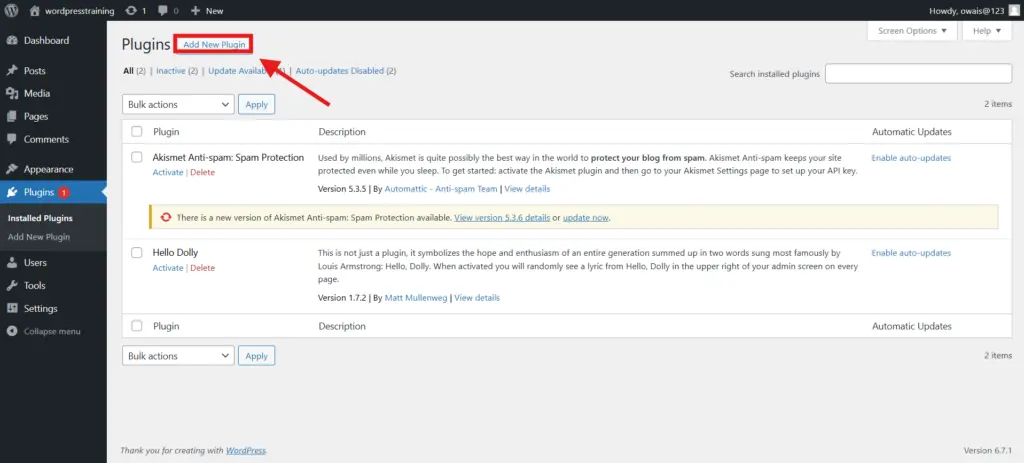Go to Installed Plugins submenu
1024x463 pixels.
[x=40, y=218]
